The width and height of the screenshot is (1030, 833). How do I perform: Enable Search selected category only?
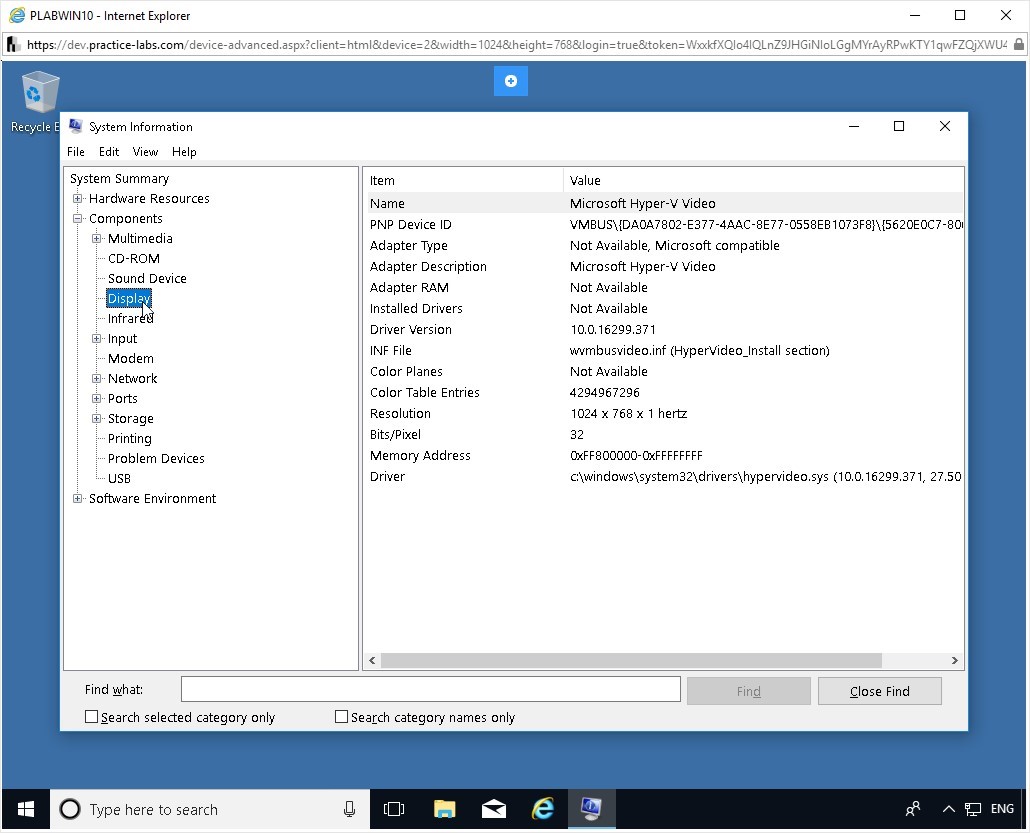pyautogui.click(x=91, y=717)
